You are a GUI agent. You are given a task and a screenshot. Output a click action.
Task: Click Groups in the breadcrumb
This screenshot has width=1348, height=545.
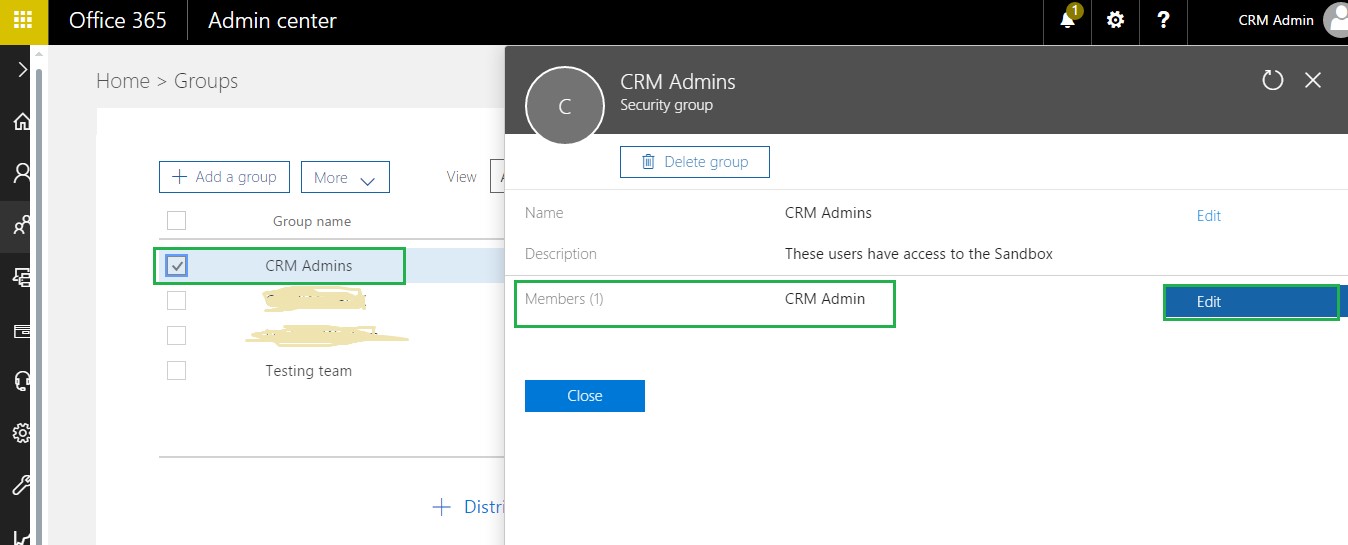coord(206,81)
